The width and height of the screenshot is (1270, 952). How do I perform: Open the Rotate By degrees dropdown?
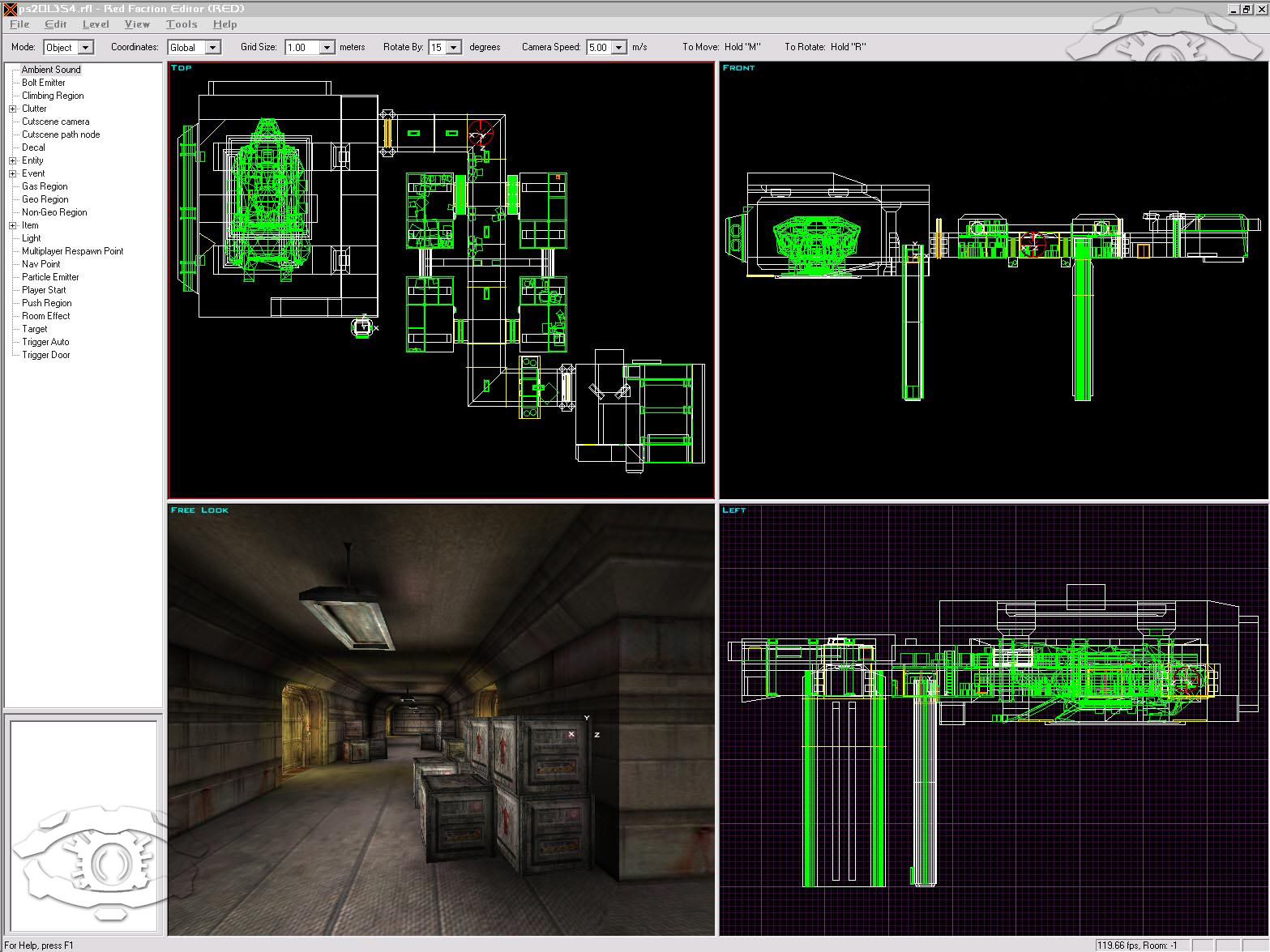click(452, 47)
